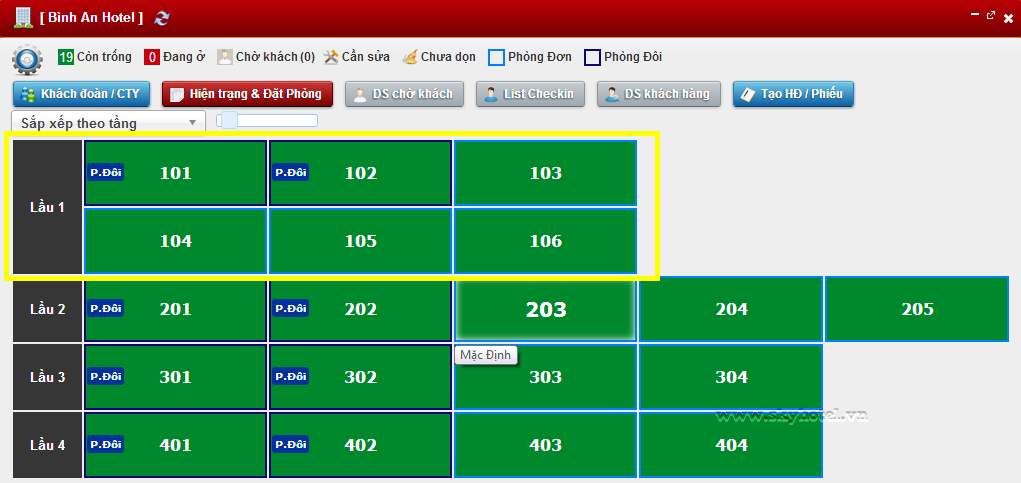Open the Sắp xếp theo tầng dropdown
This screenshot has width=1021, height=483.
[108, 123]
